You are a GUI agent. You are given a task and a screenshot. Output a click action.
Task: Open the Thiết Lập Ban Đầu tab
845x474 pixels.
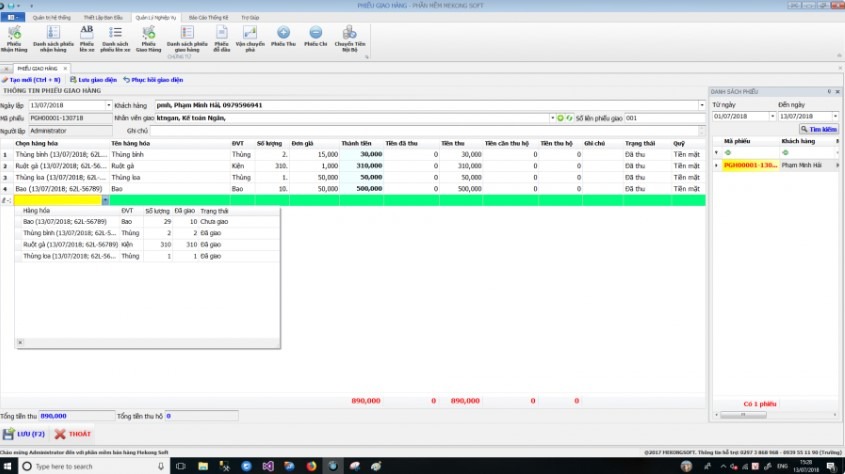click(101, 17)
